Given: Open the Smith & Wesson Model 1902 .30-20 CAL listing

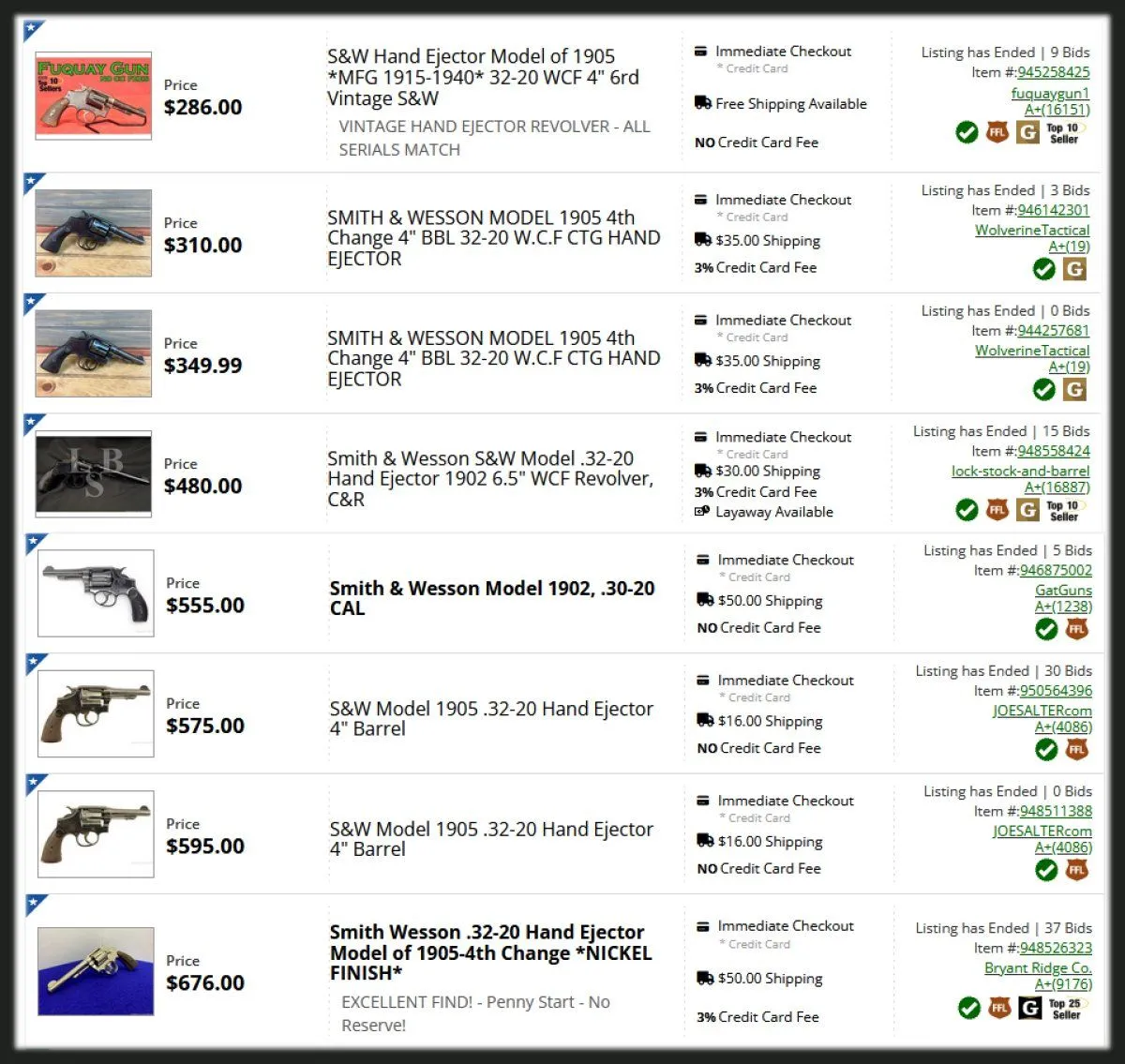Looking at the screenshot, I should (492, 598).
